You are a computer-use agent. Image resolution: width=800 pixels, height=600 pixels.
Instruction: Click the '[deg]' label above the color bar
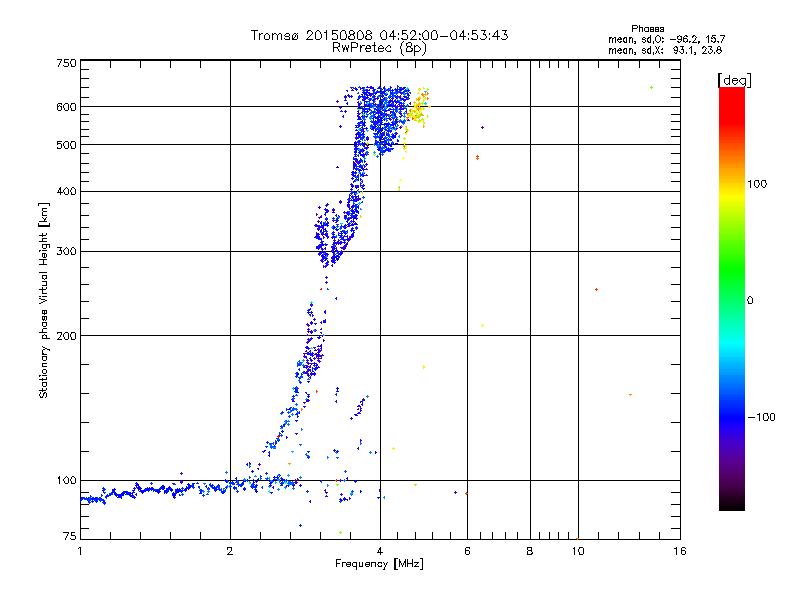point(734,80)
